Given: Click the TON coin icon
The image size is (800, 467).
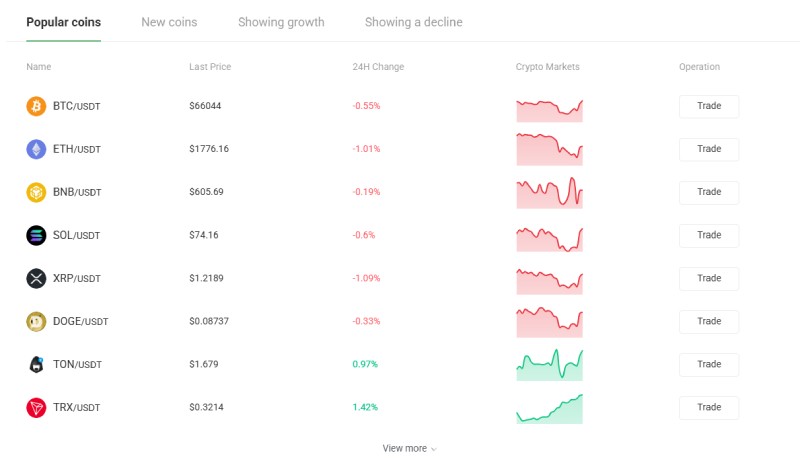Looking at the screenshot, I should coord(36,364).
